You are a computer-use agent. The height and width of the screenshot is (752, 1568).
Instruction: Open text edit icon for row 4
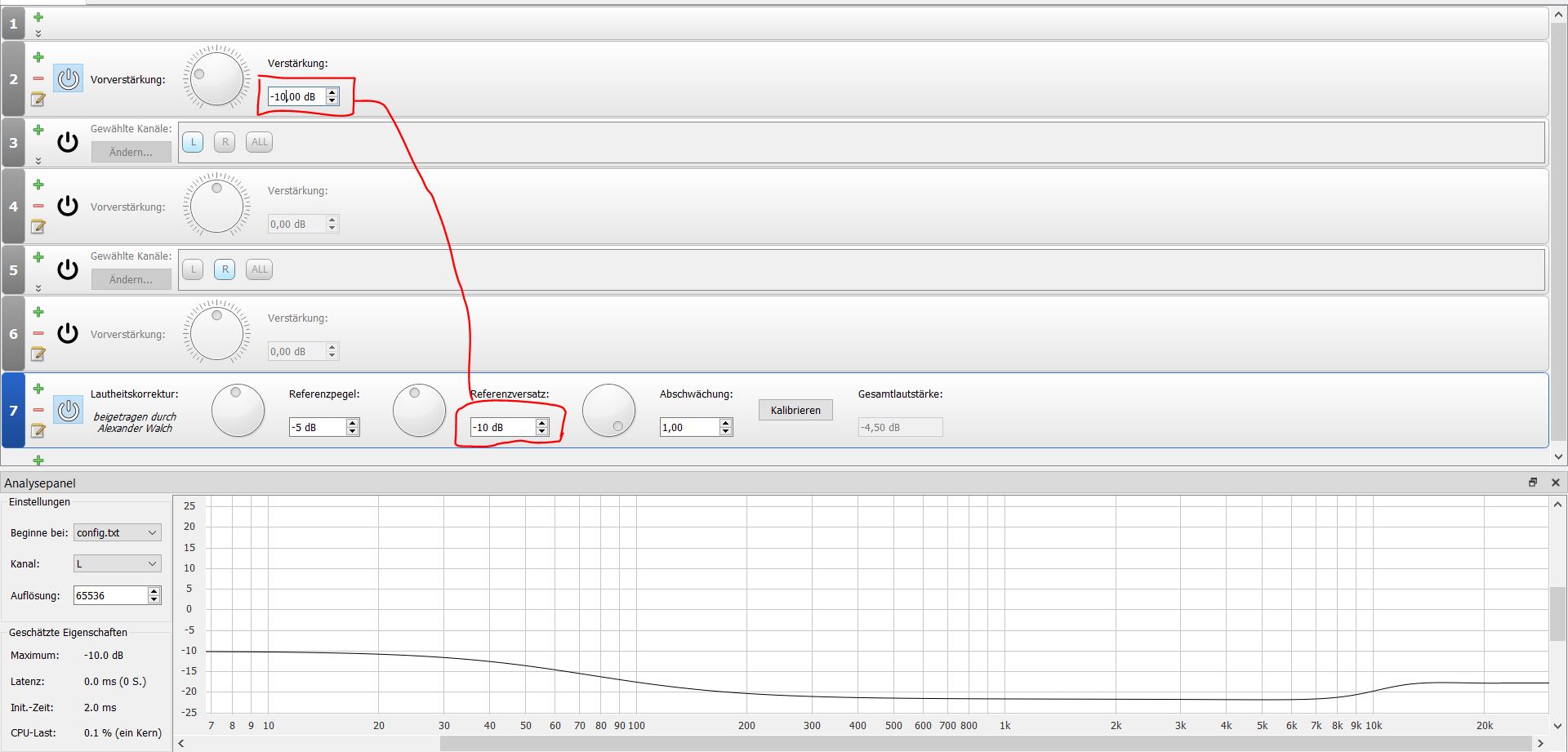[x=38, y=227]
